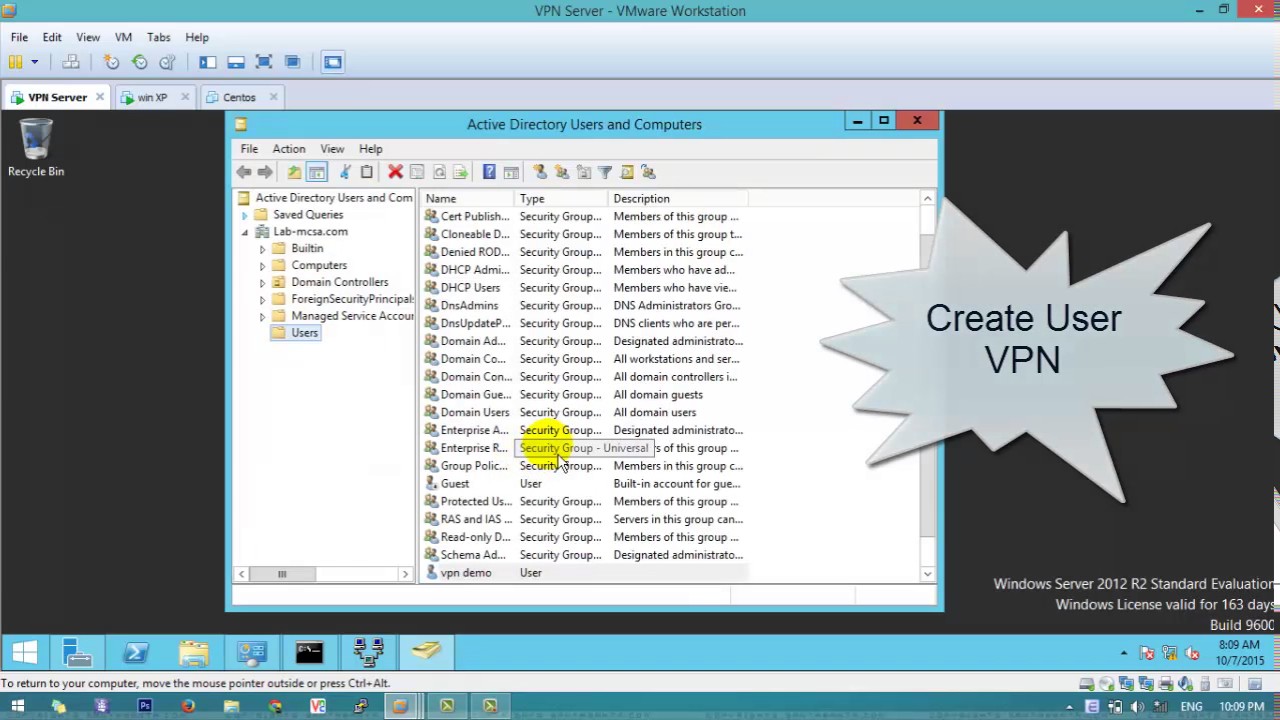Show hidden icons in guest tray
Viewport: 1280px width, 720px height.
tap(1124, 653)
